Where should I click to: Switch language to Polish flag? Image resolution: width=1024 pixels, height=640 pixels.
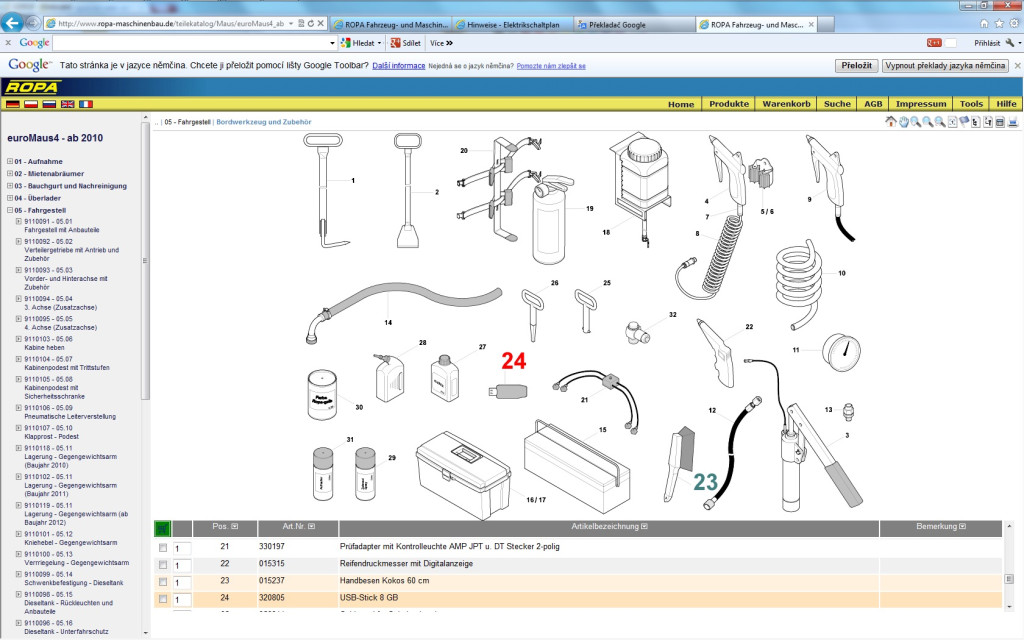coord(31,104)
